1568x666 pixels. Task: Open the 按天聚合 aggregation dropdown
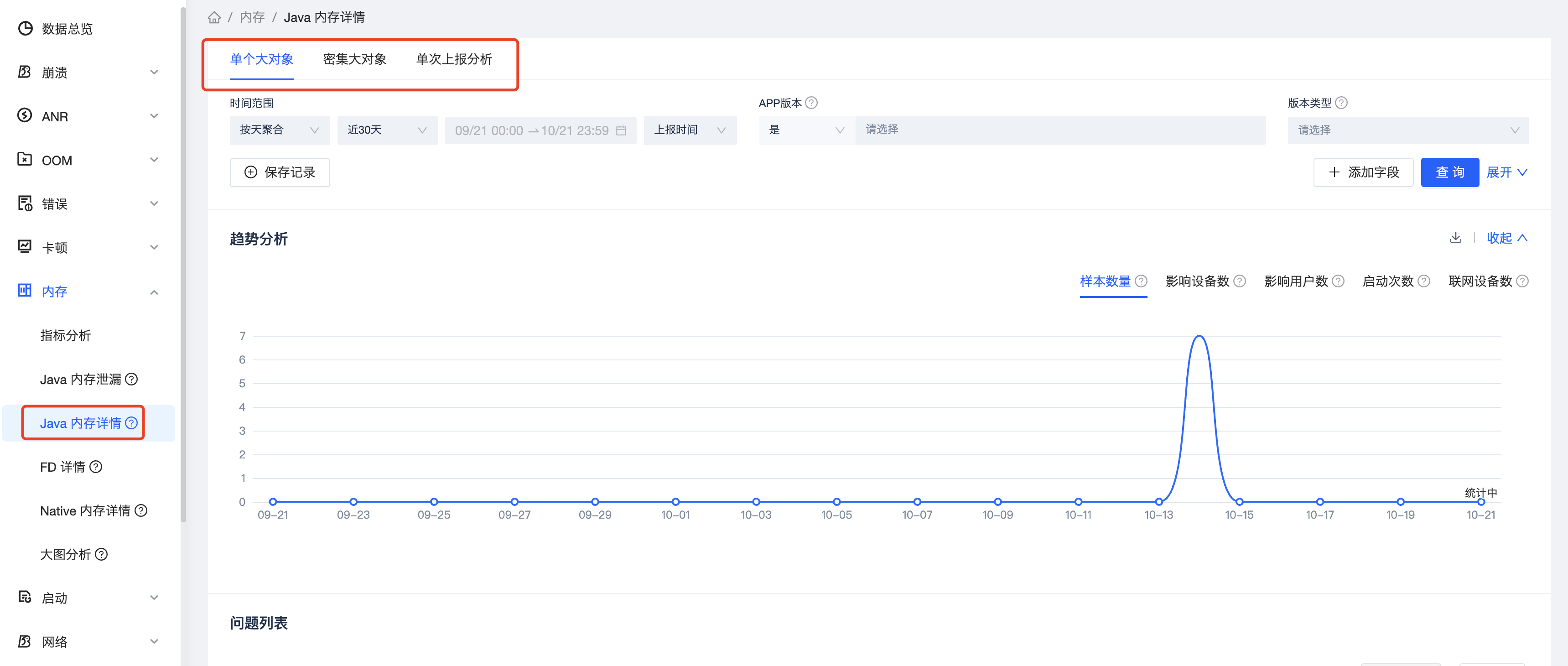click(280, 130)
